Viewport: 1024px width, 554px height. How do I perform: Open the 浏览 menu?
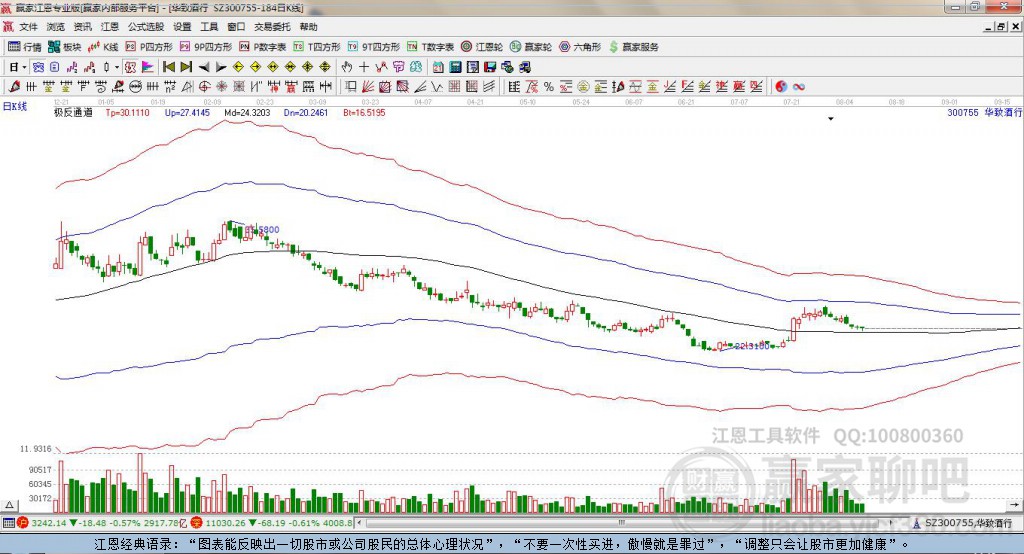pyautogui.click(x=56, y=27)
